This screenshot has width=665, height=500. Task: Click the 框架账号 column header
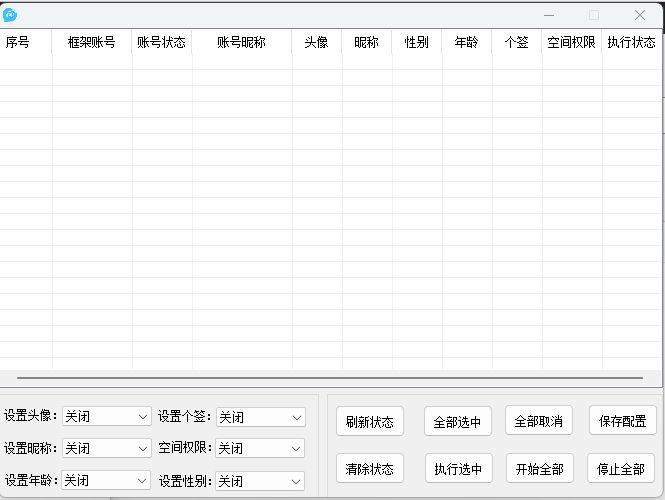[91, 43]
